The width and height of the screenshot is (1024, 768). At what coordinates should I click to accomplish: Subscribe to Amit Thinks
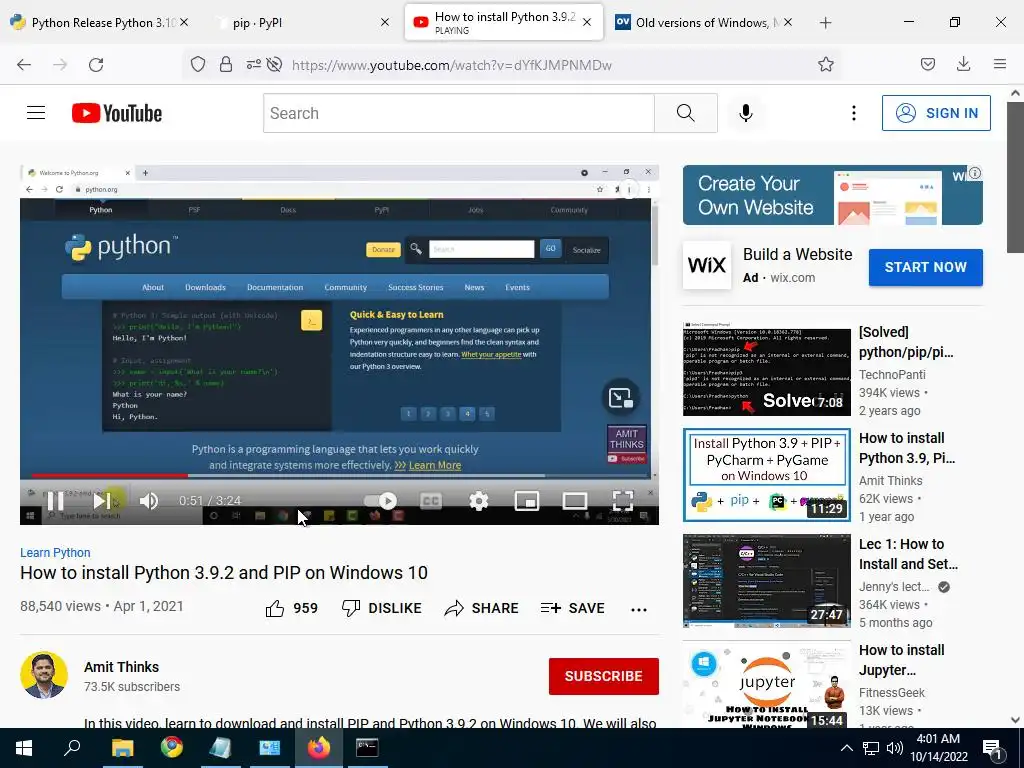(603, 676)
